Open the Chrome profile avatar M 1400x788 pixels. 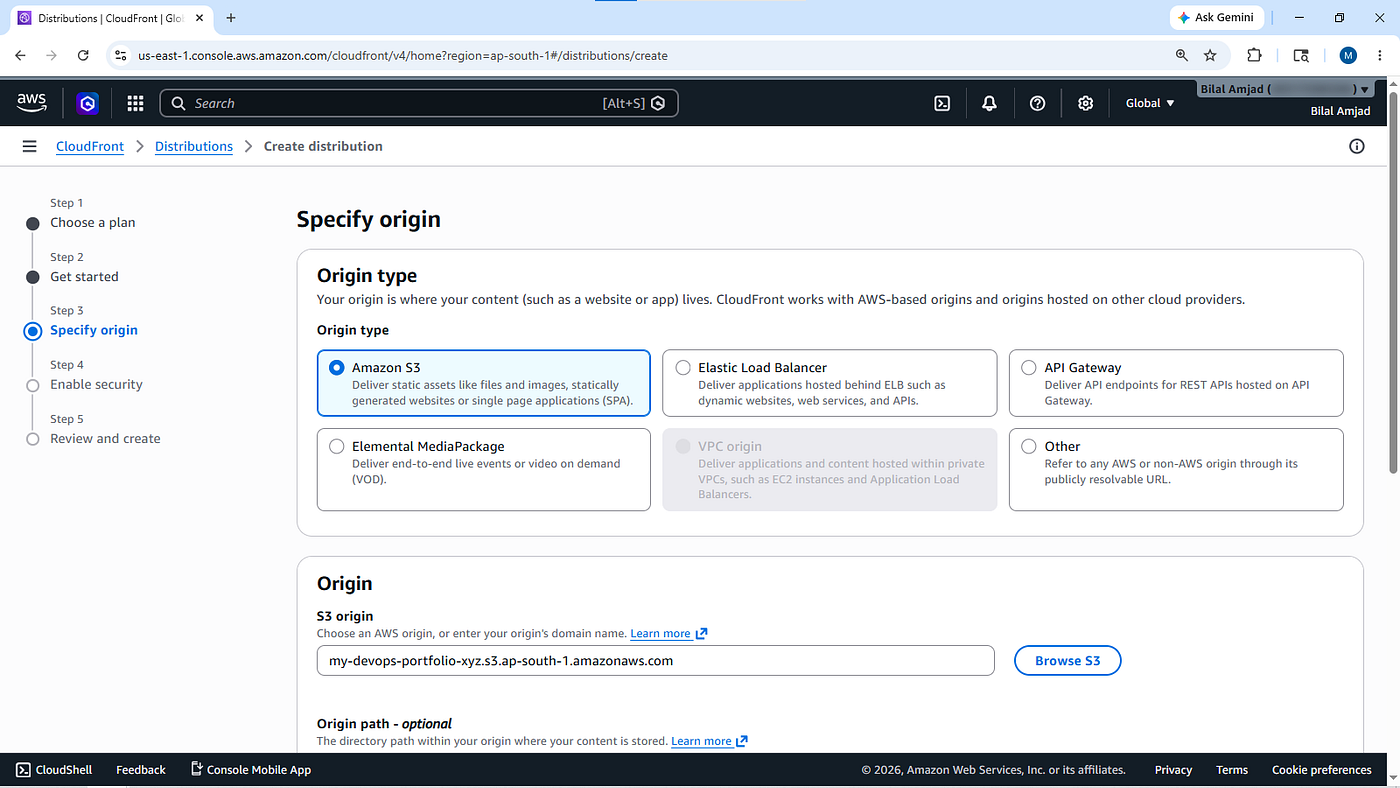pos(1348,56)
